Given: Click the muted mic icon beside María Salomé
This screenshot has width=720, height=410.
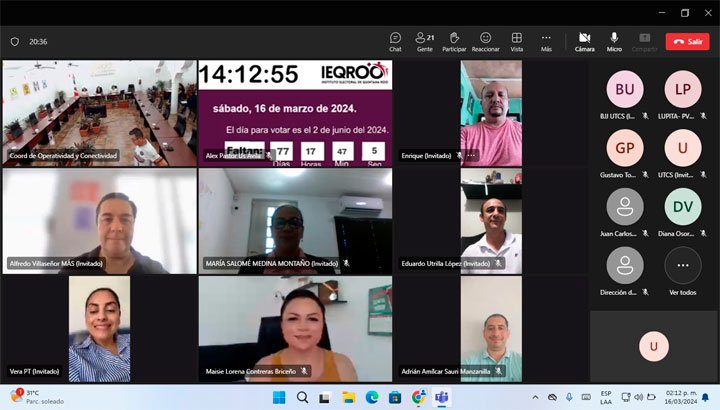Looking at the screenshot, I should click(346, 263).
